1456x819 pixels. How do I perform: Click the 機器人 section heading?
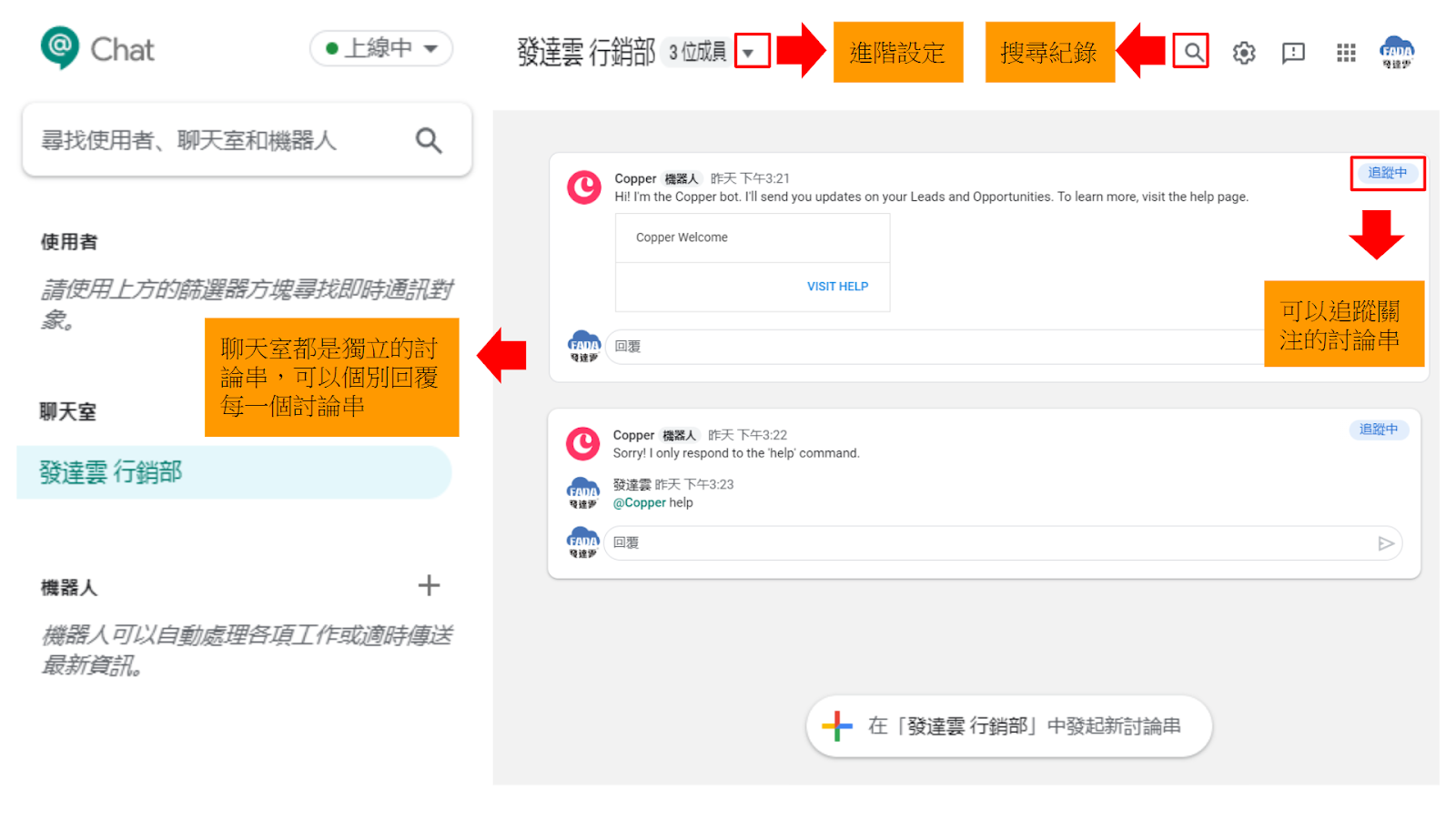[69, 588]
